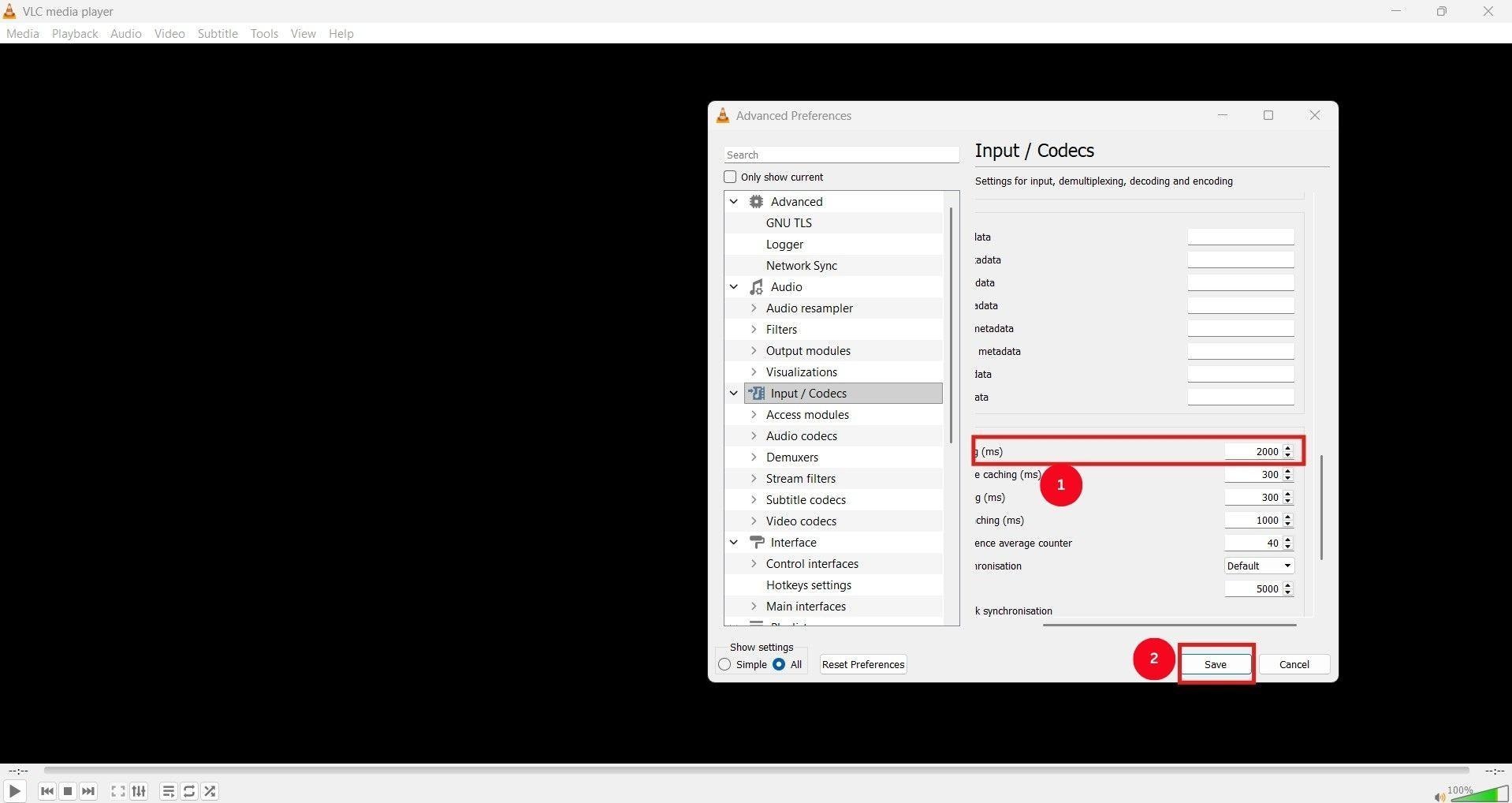Open the Audio menu in menu bar

click(x=126, y=34)
